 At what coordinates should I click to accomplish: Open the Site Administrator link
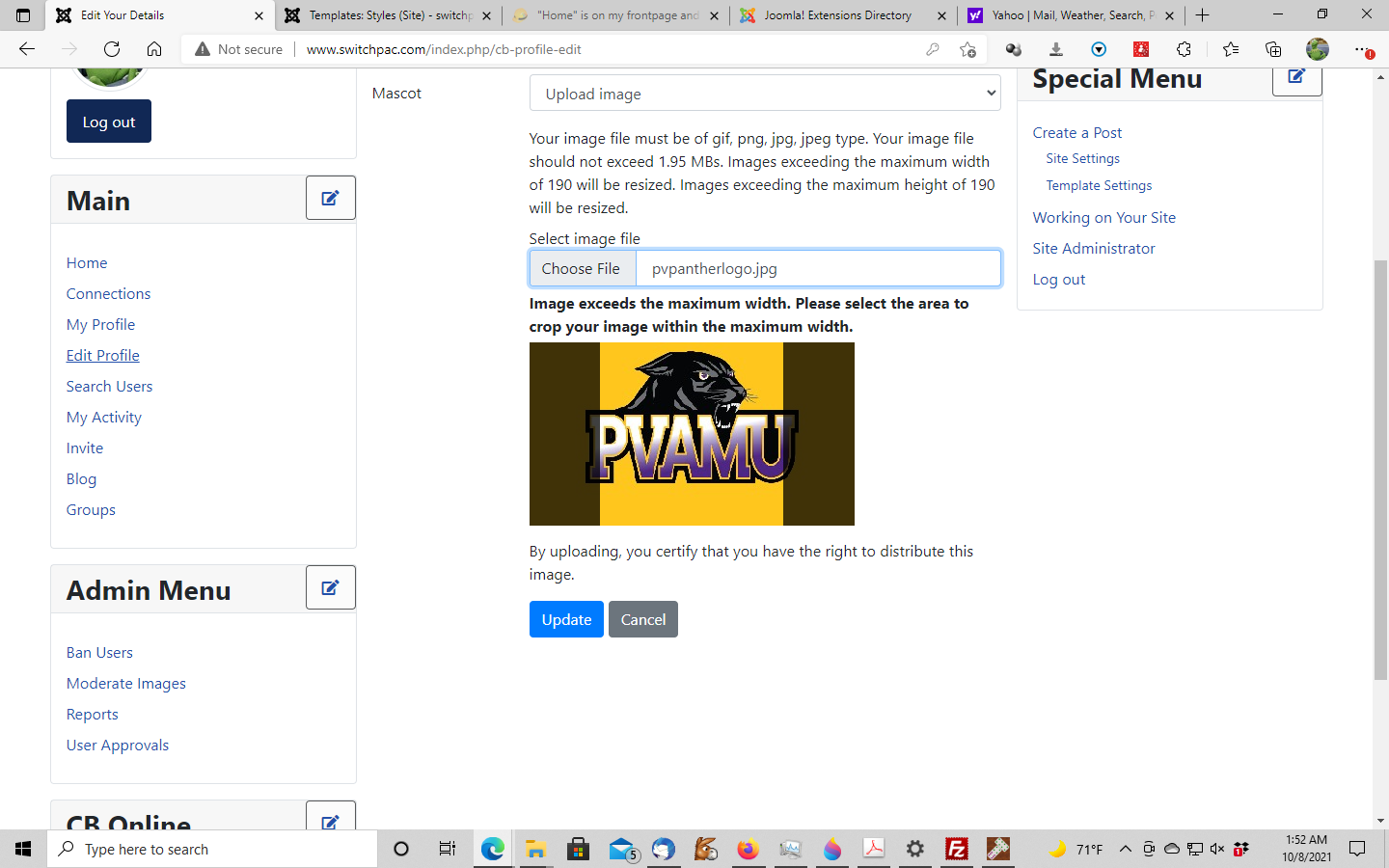[1094, 248]
